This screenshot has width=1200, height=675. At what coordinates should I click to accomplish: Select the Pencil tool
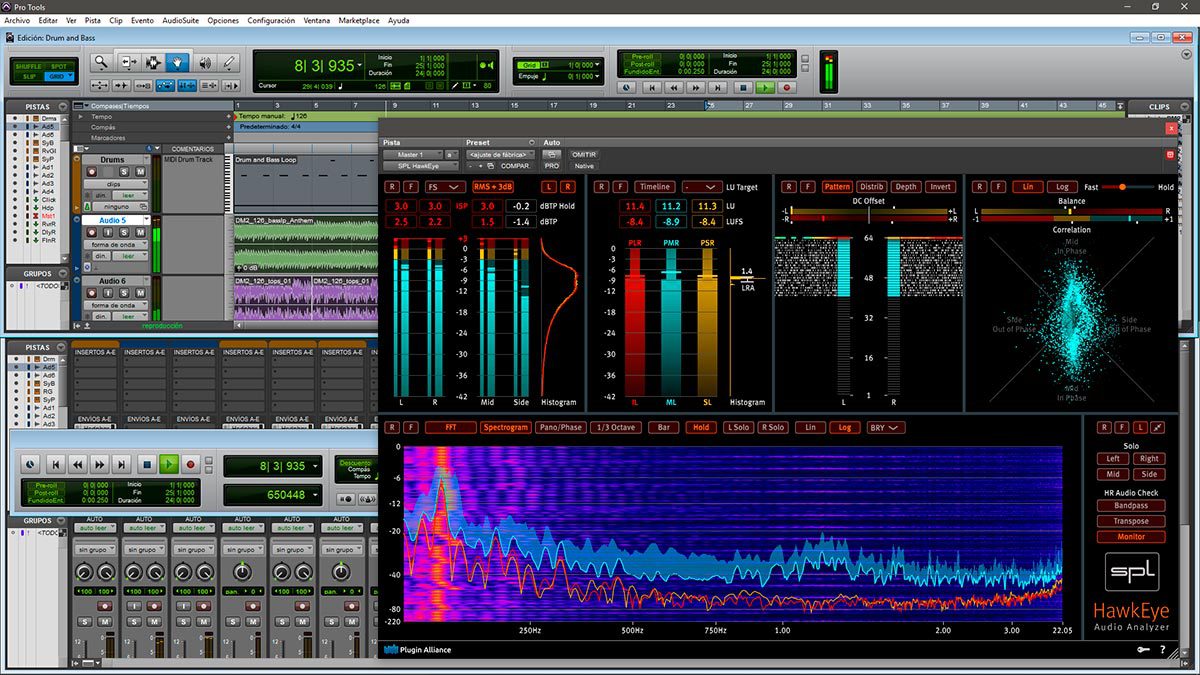[x=229, y=62]
